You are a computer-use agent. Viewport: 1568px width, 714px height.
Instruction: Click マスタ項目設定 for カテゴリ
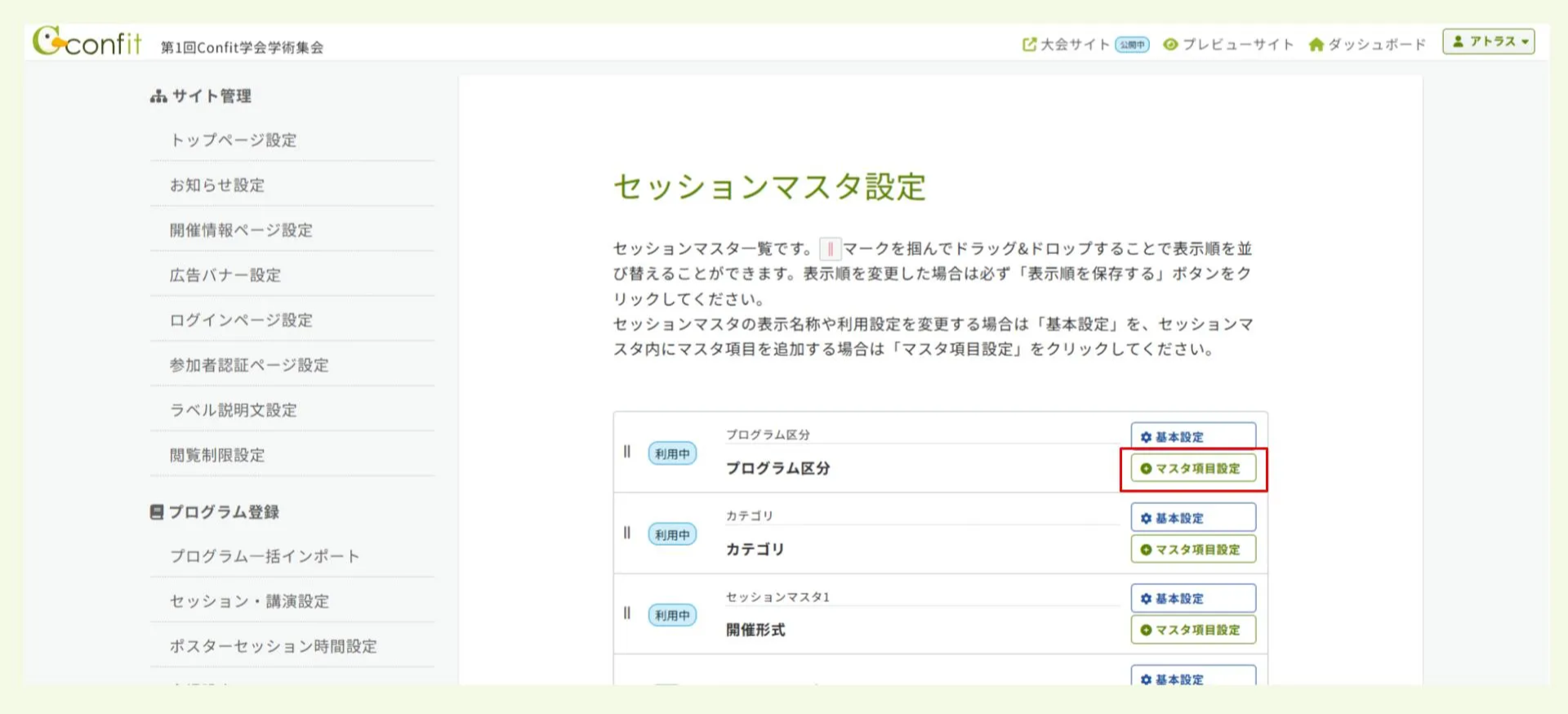pos(1193,549)
